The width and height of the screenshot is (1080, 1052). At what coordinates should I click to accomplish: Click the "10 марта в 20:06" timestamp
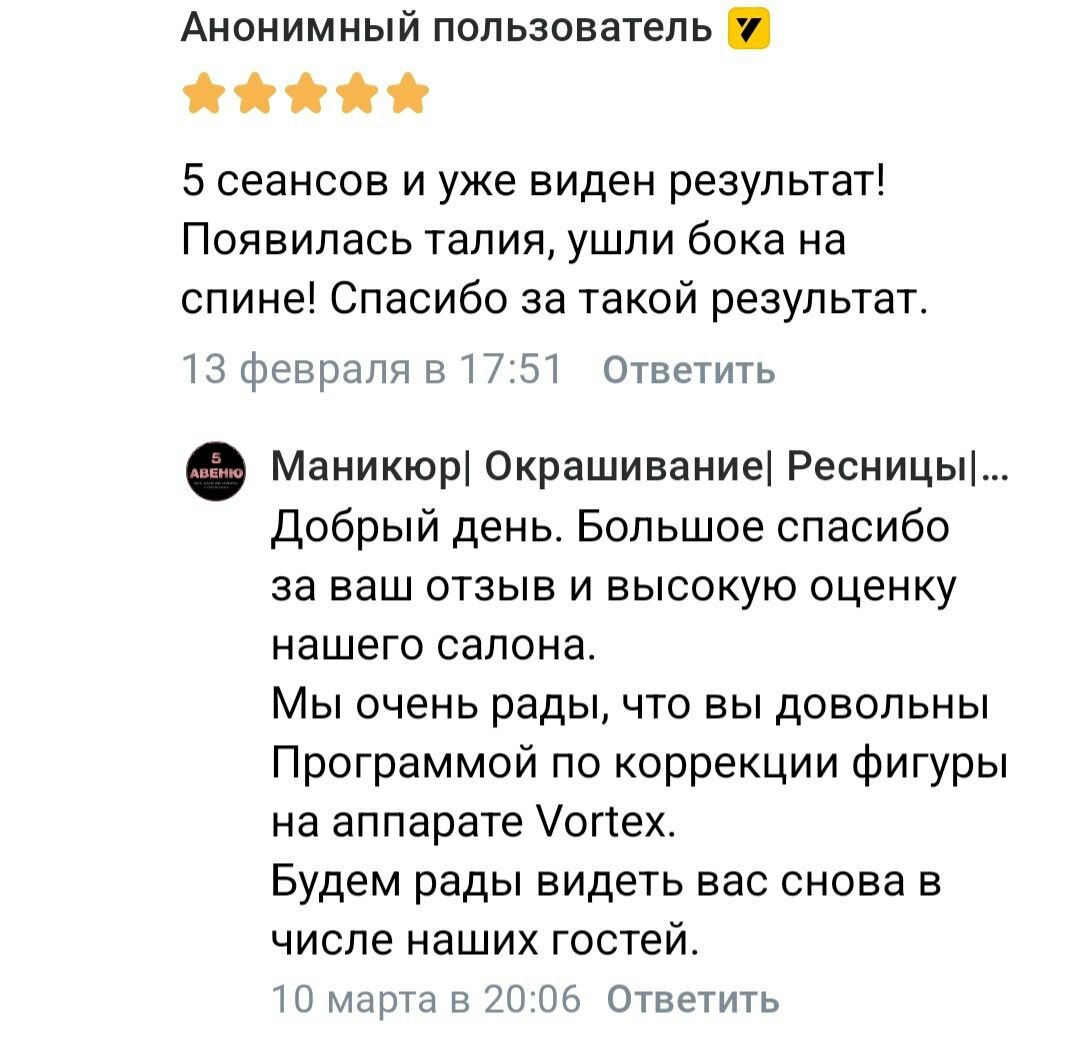(x=426, y=998)
